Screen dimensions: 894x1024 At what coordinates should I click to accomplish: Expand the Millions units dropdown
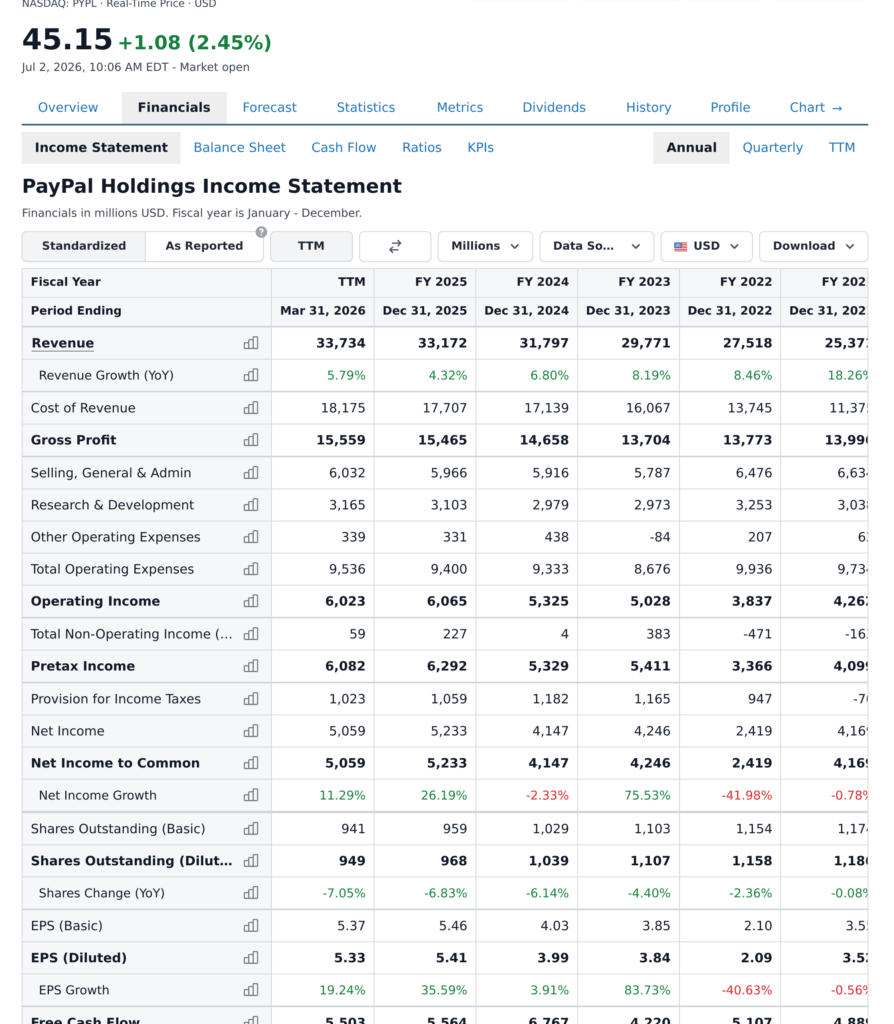click(x=485, y=246)
